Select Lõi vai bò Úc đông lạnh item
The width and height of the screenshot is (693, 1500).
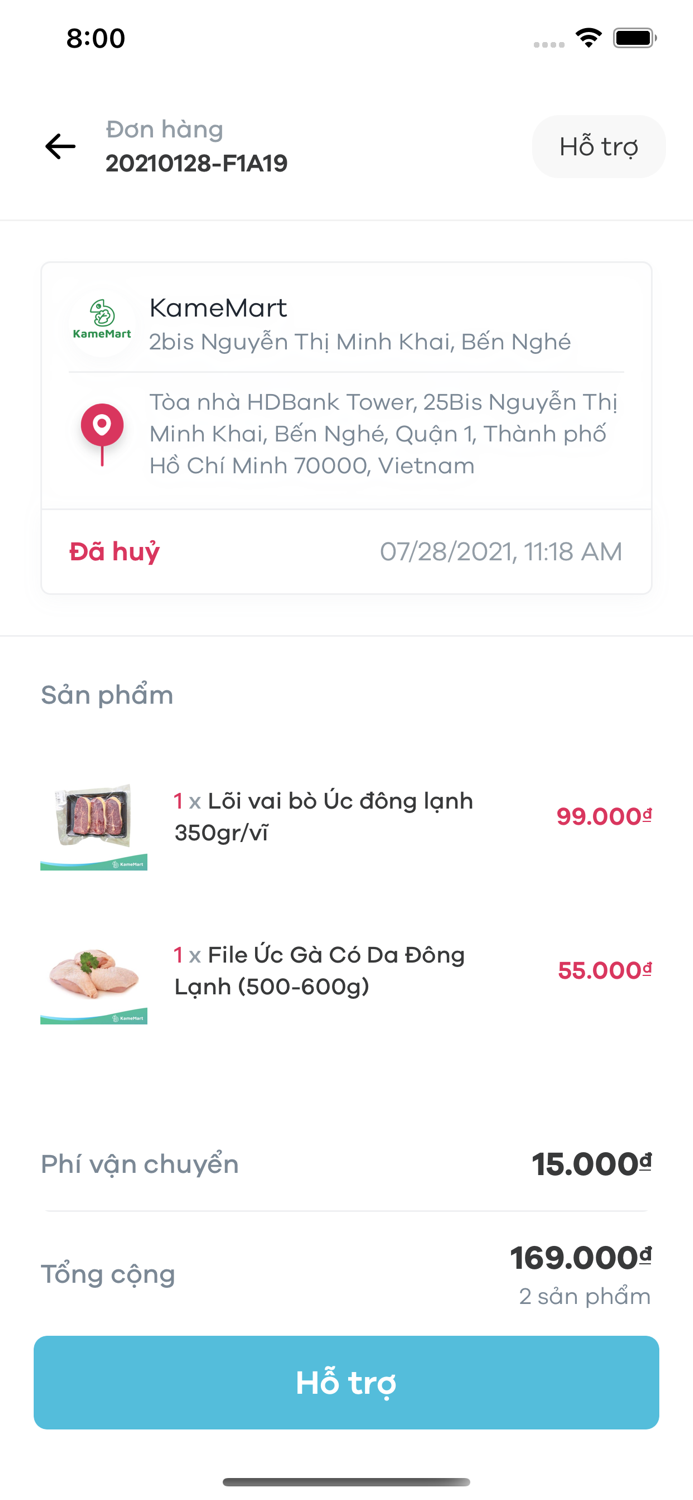(x=323, y=816)
